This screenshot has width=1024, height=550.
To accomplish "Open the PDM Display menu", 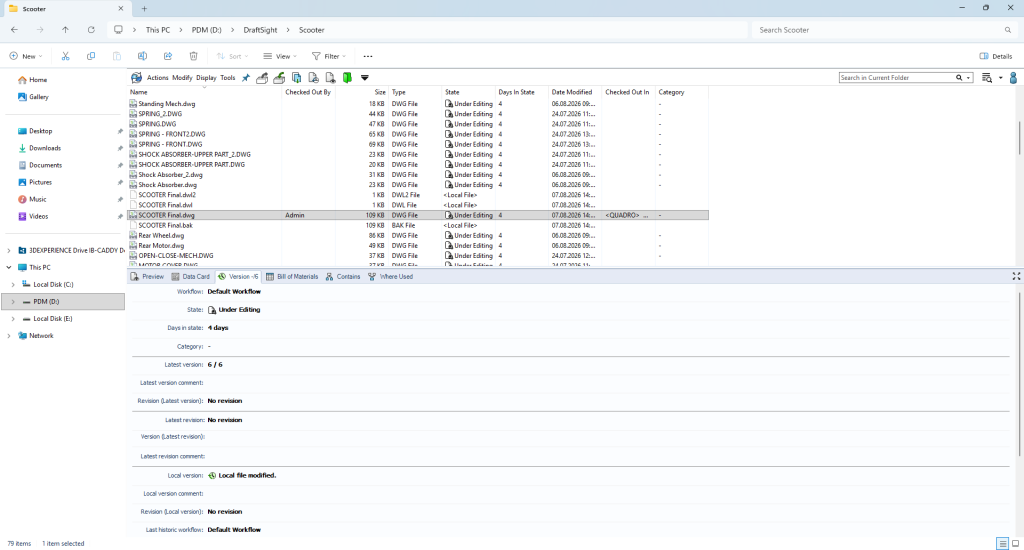I will pos(206,78).
